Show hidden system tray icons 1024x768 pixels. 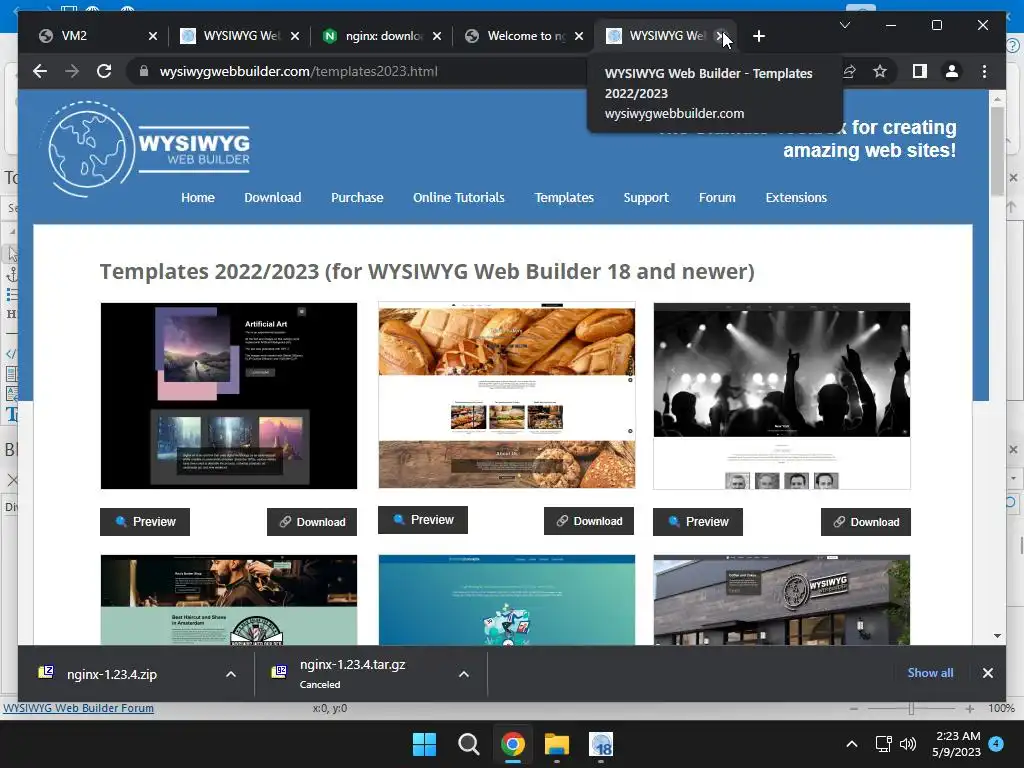tap(852, 744)
